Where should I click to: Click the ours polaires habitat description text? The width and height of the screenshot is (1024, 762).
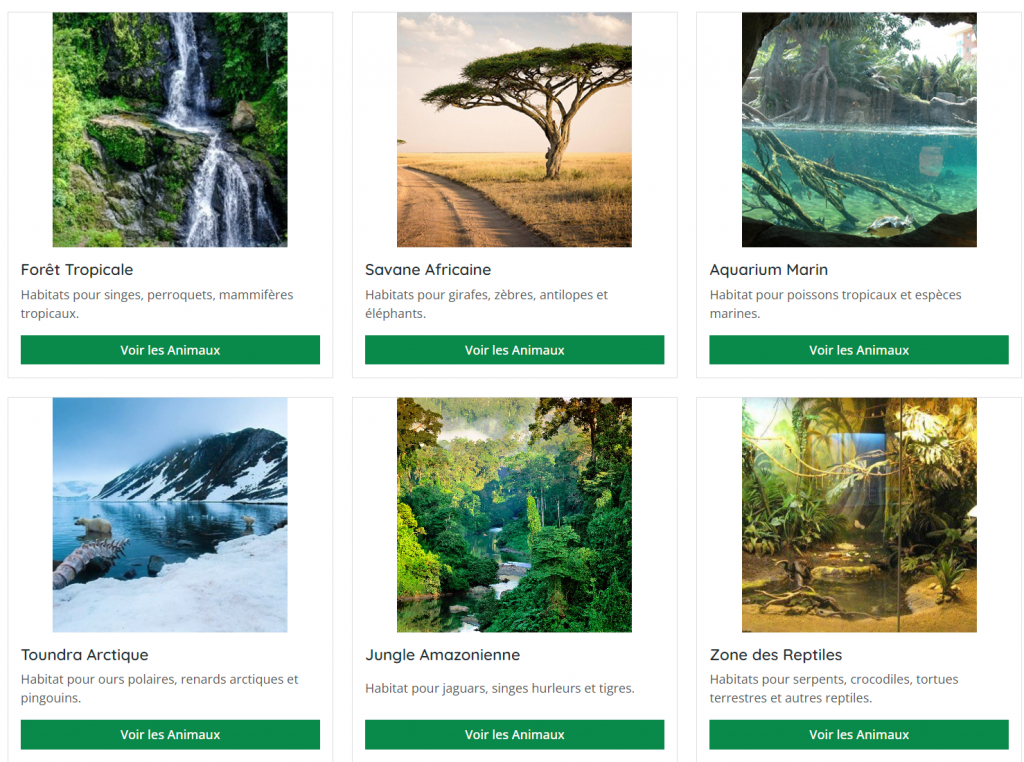[x=159, y=688]
